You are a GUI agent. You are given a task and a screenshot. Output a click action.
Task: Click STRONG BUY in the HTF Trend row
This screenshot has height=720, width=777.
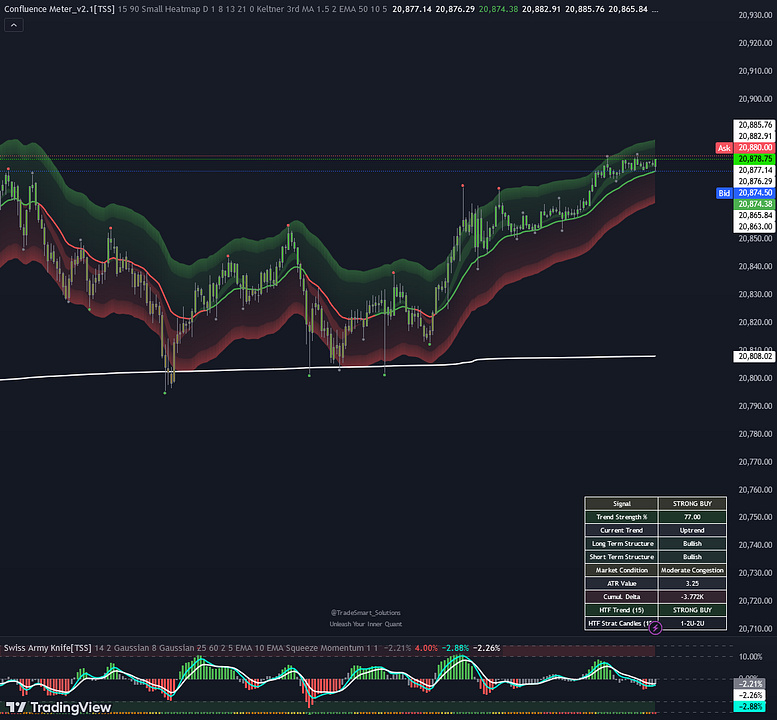click(x=692, y=610)
